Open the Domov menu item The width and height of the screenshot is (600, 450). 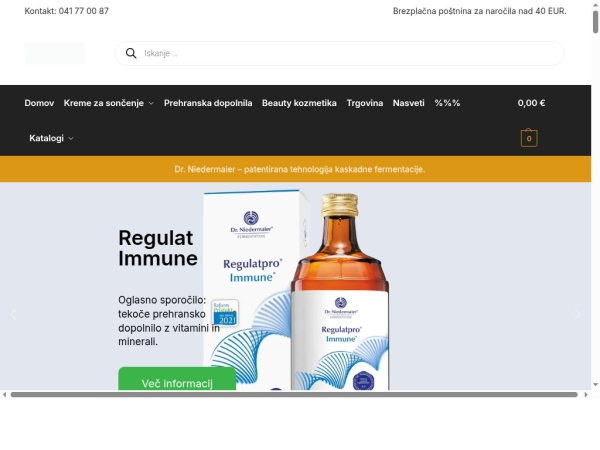[x=39, y=103]
